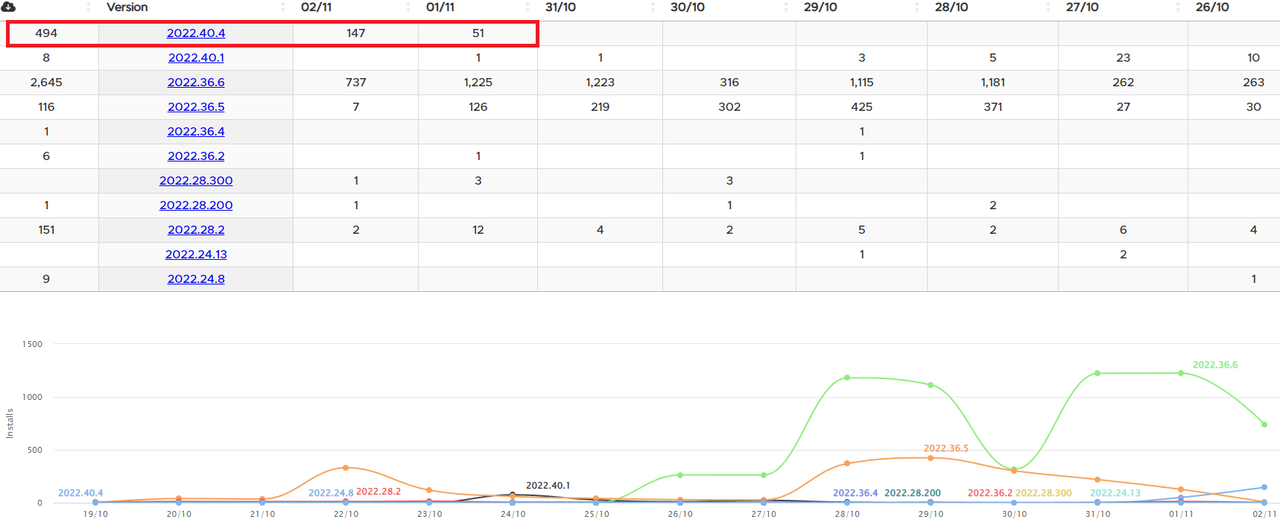This screenshot has height=519, width=1280.
Task: Open version 2022.28.200 link
Action: click(196, 205)
